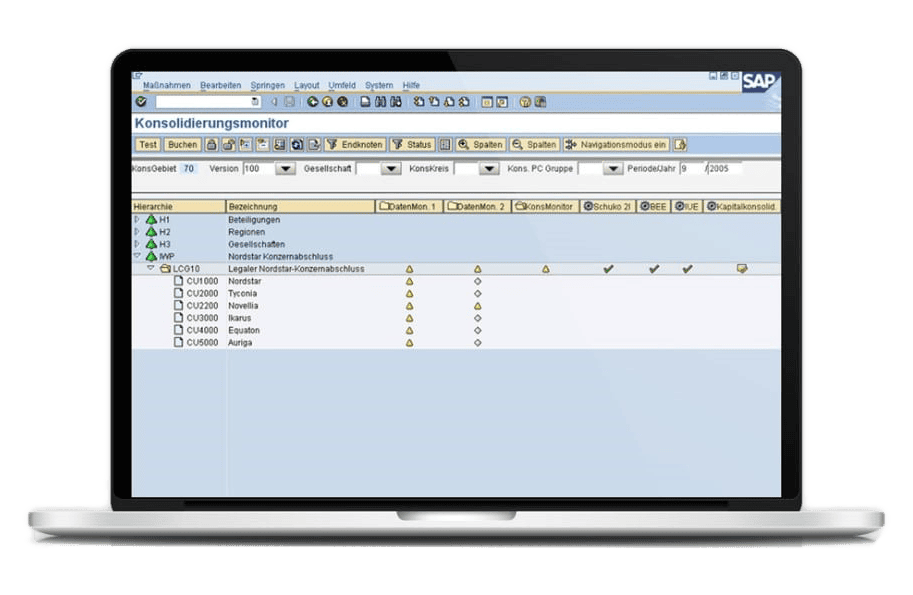This screenshot has width=913, height=595.
Task: Click Schuko status checkmark for LCG10
Action: (x=607, y=269)
